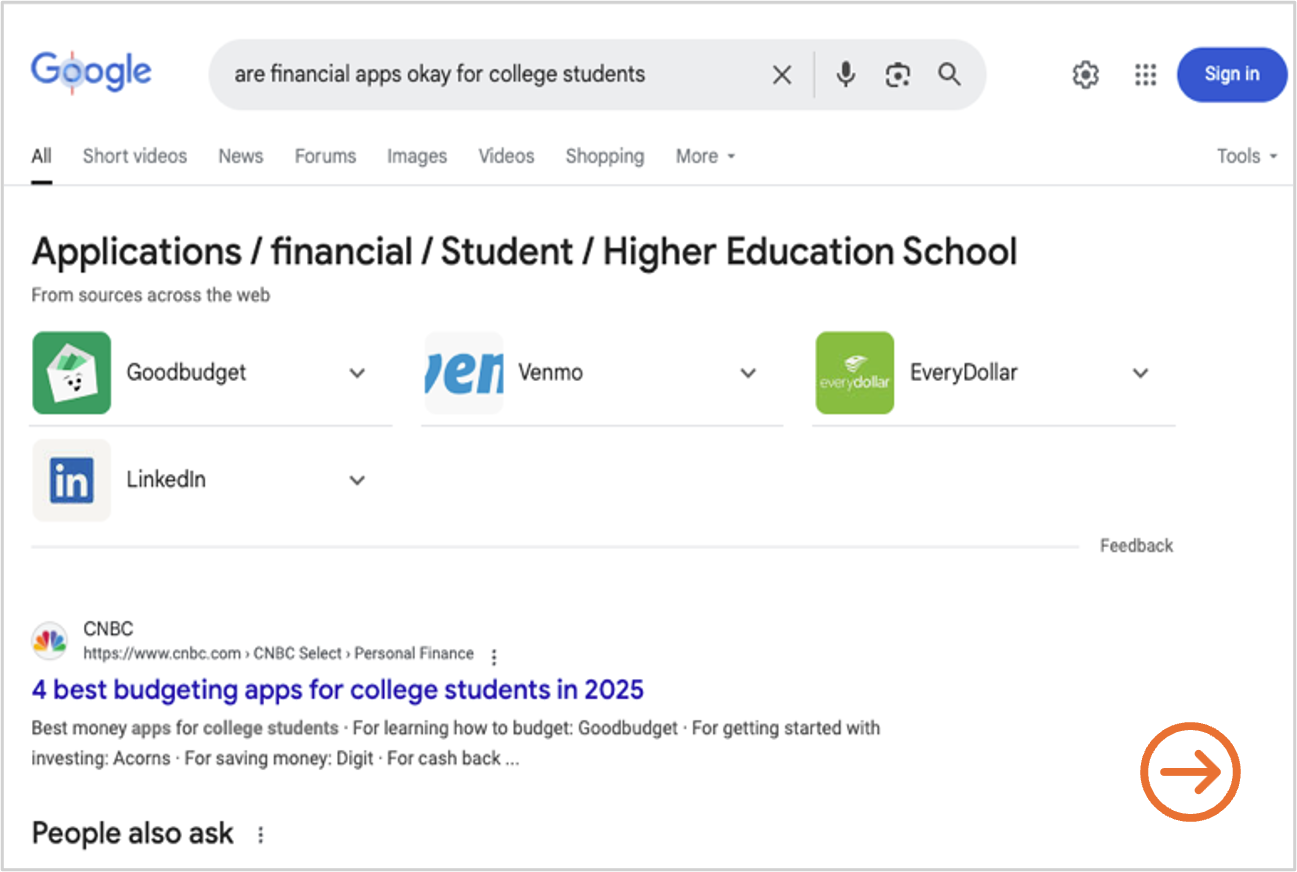This screenshot has height=872, width=1297.
Task: Open '4 best budgeting apps for college students' link
Action: [338, 689]
